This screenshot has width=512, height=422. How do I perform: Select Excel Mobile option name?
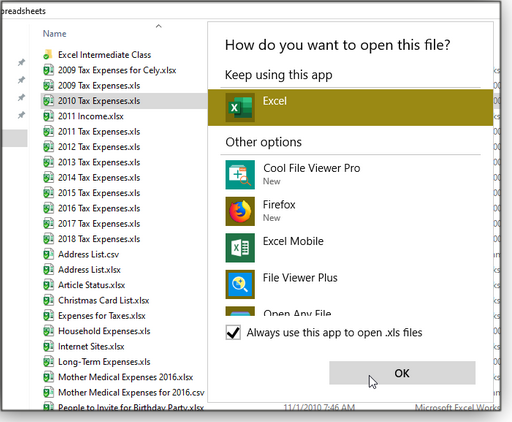pyautogui.click(x=293, y=241)
